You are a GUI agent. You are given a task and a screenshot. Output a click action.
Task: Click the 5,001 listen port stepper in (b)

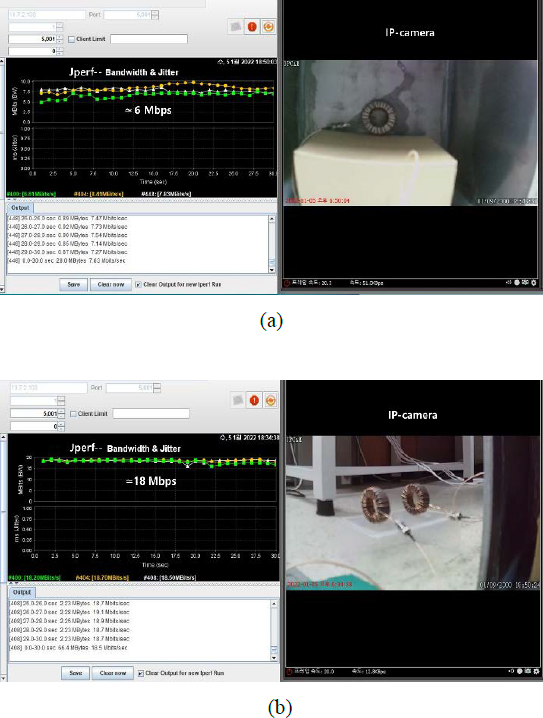[61, 413]
